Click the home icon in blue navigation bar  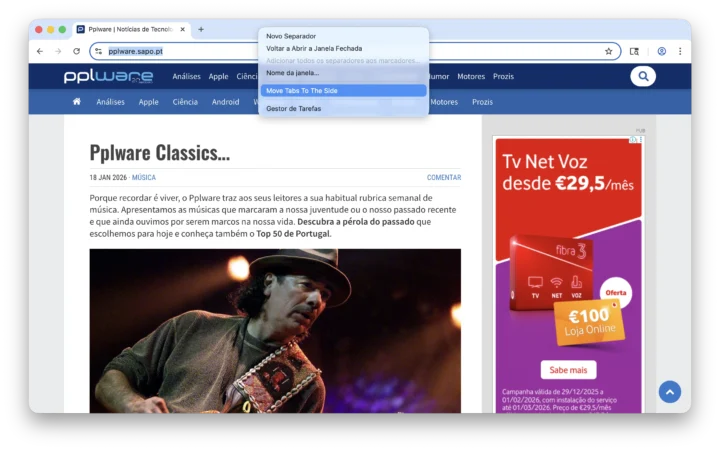pos(77,102)
